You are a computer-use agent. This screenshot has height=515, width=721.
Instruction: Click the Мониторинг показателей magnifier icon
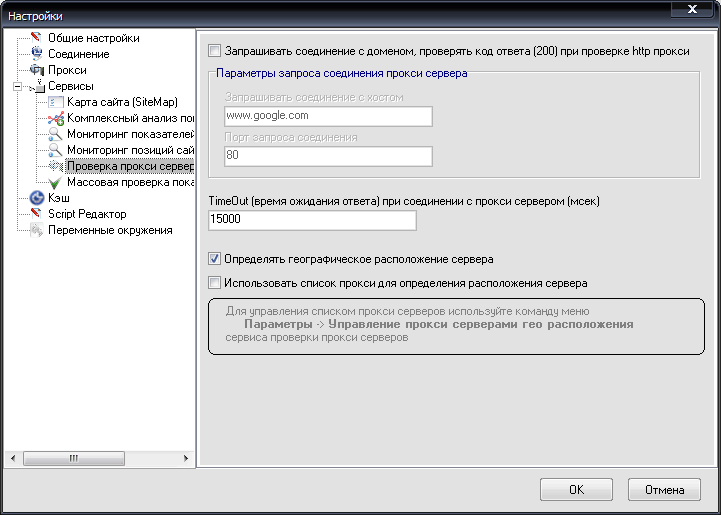tap(56, 134)
